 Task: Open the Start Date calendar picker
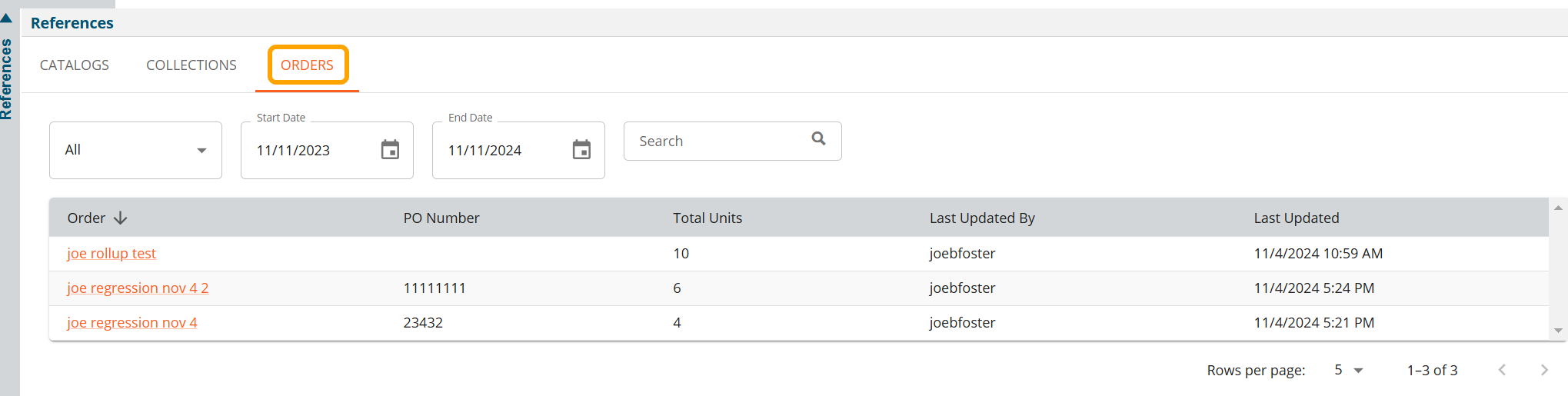pyautogui.click(x=390, y=150)
